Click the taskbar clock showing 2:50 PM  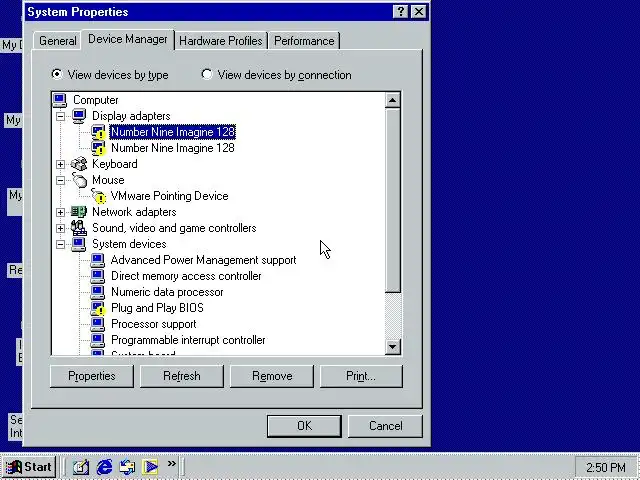(x=605, y=467)
